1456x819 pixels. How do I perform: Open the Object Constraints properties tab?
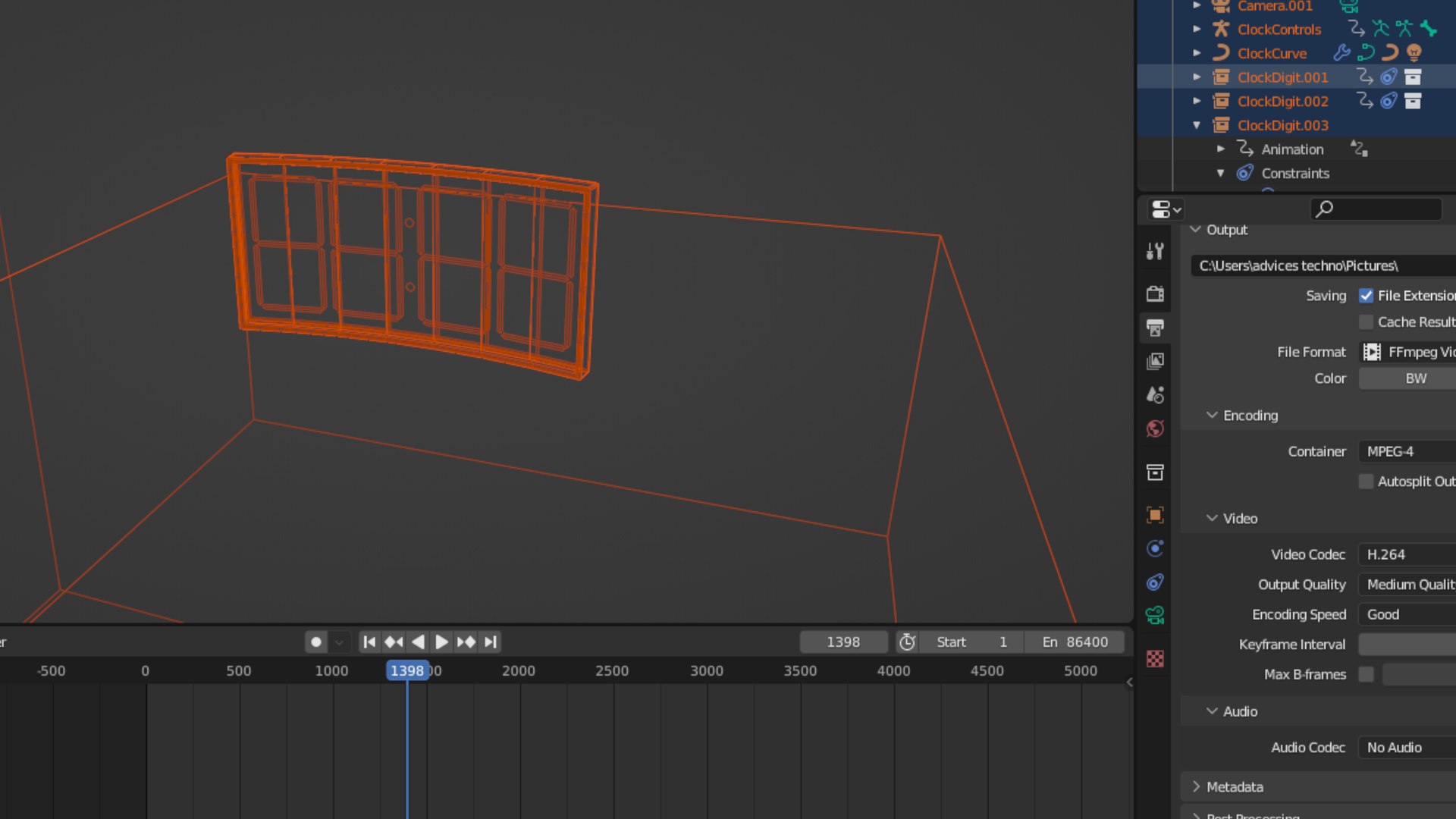pyautogui.click(x=1155, y=582)
